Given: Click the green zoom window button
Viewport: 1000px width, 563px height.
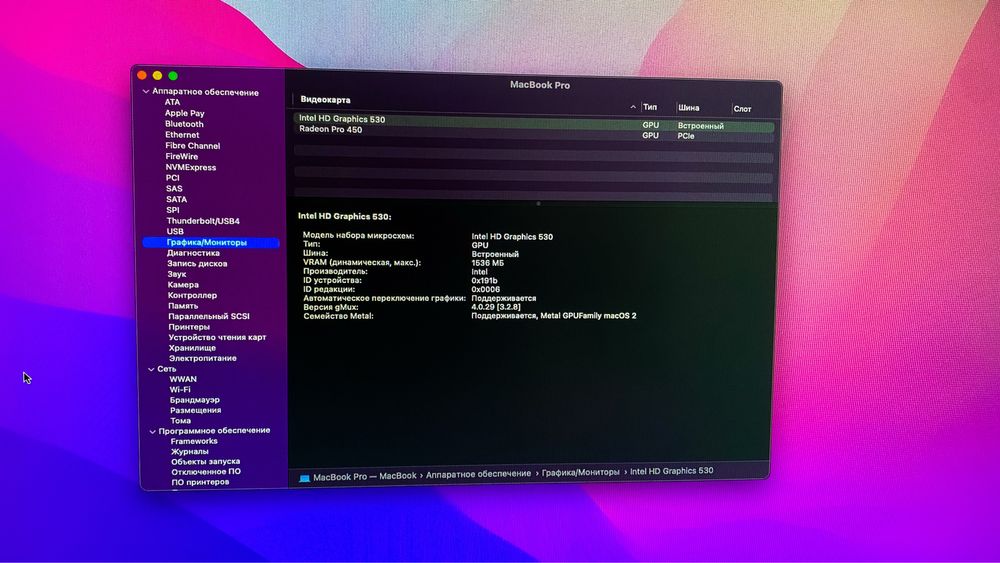Looking at the screenshot, I should pos(173,76).
